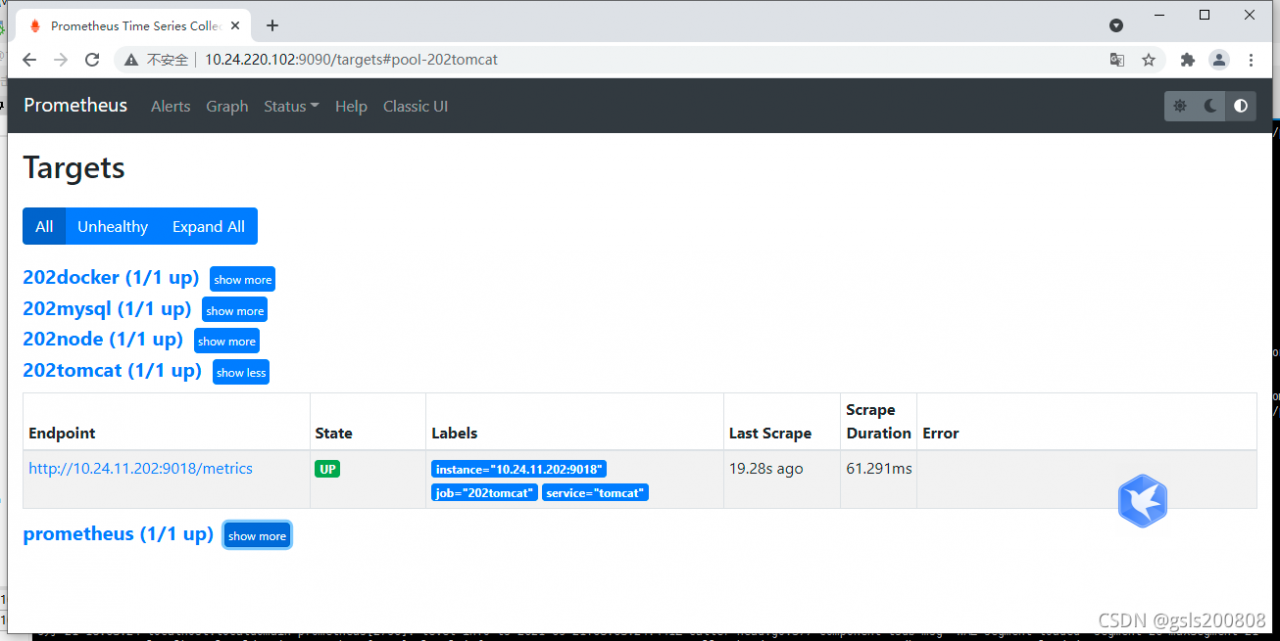Open the Status dropdown menu
Viewport: 1280px width, 641px height.
291,106
